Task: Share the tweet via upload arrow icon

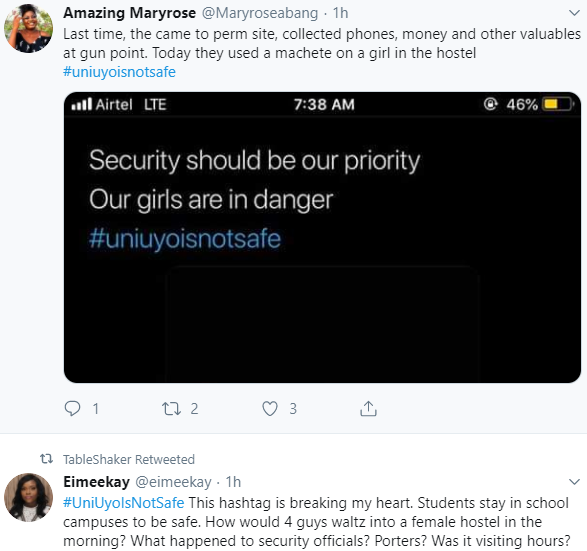Action: [x=368, y=408]
